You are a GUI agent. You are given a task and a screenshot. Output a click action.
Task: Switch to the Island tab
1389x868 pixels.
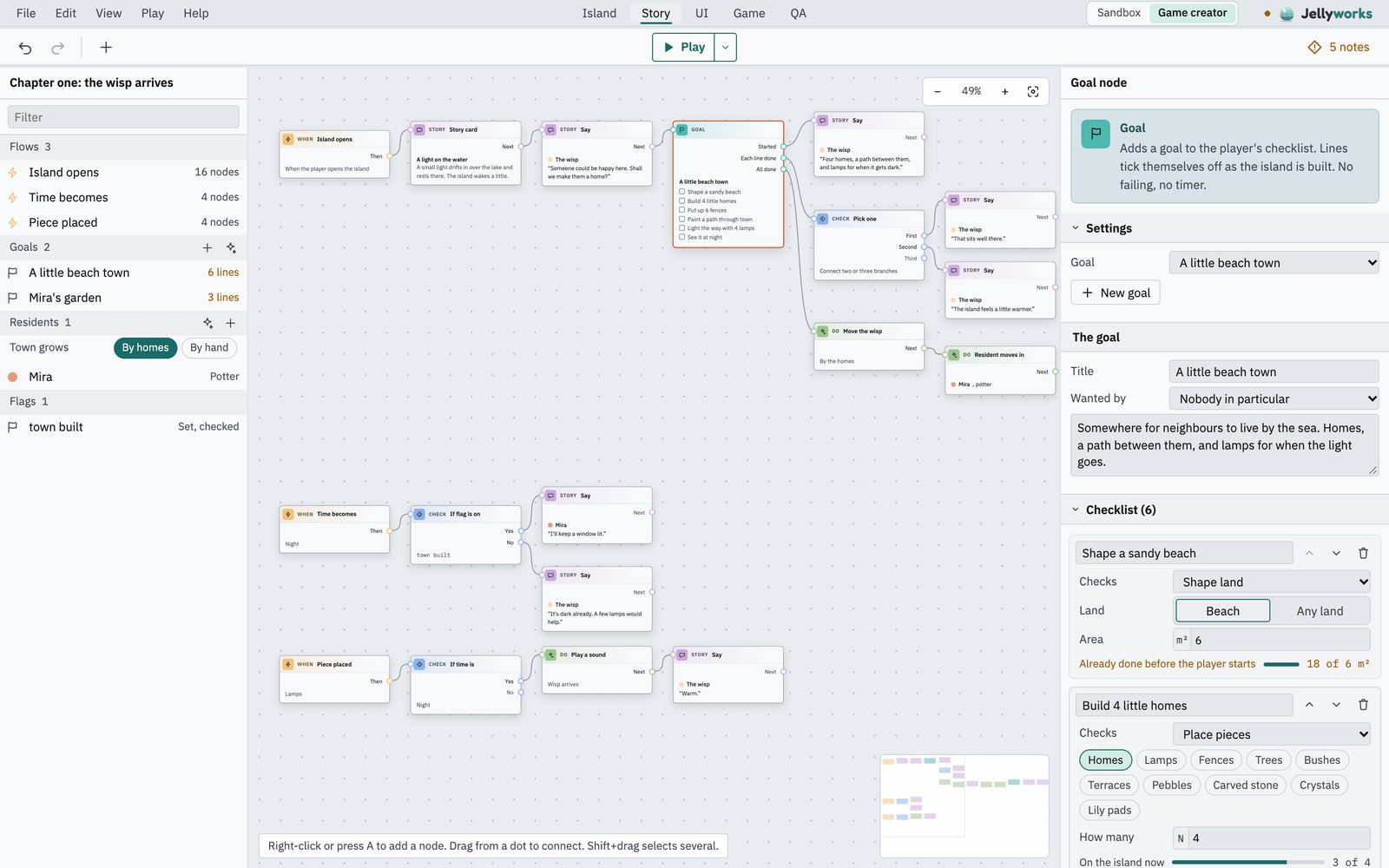[599, 13]
